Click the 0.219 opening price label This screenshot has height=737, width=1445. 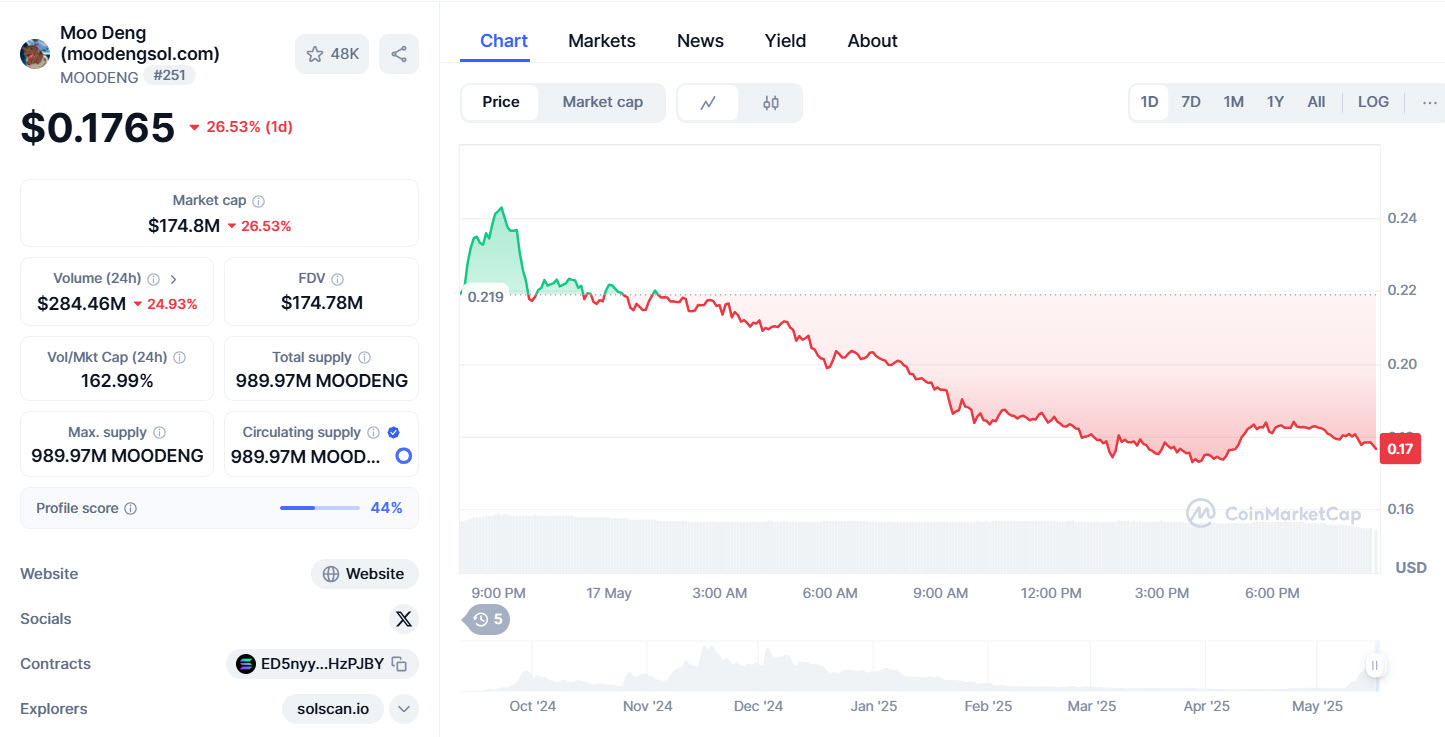(485, 297)
